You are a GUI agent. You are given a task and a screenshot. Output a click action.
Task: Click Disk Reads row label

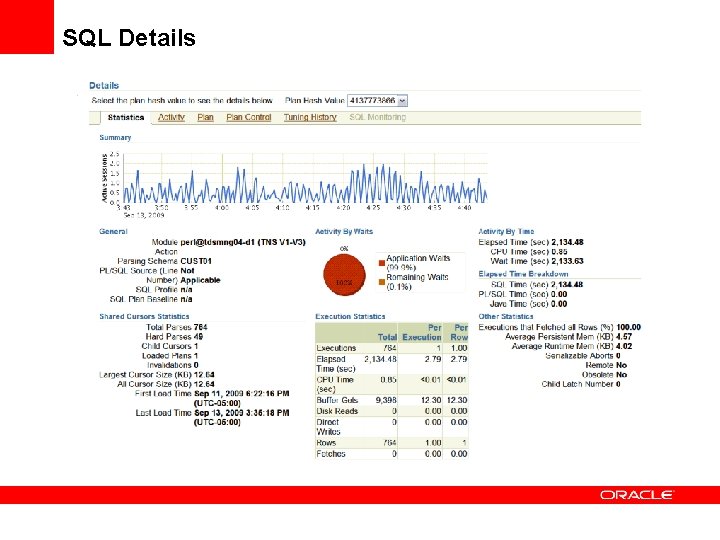coord(337,411)
